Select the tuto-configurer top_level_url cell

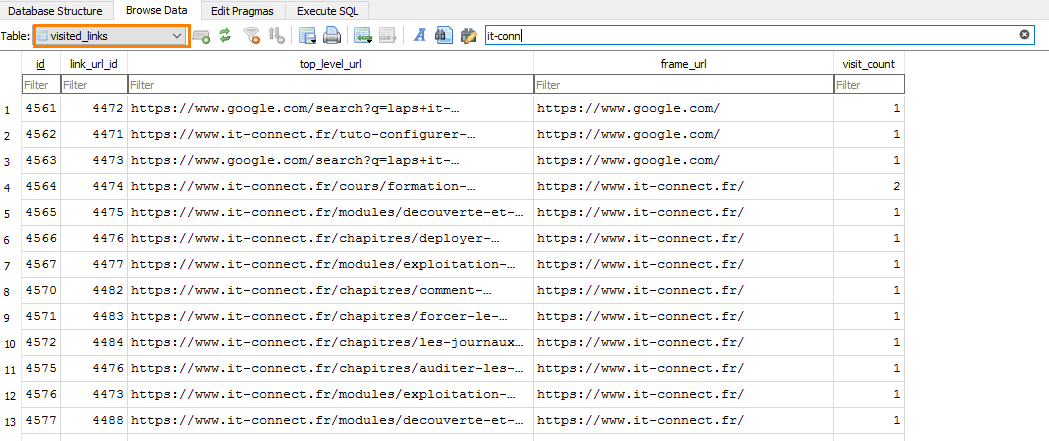[x=330, y=134]
